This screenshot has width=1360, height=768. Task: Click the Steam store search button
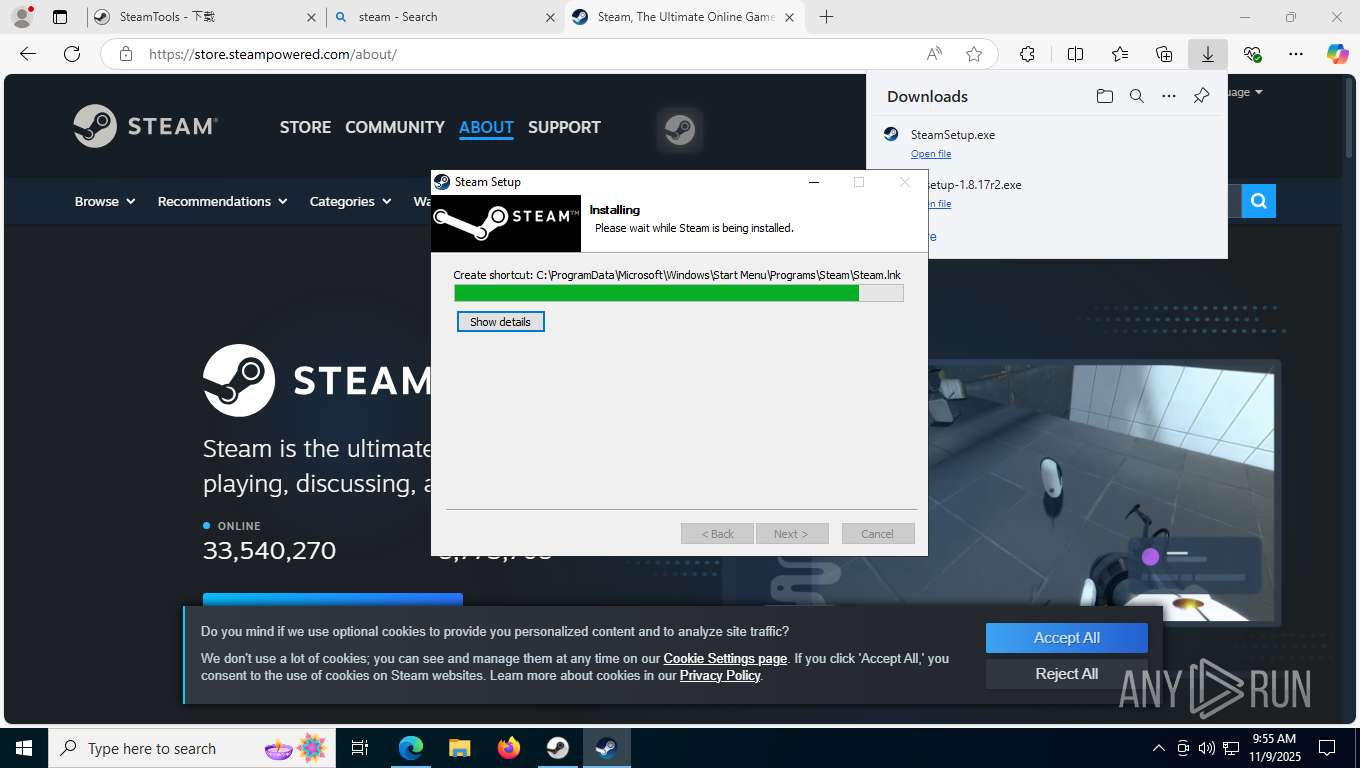click(x=1258, y=201)
